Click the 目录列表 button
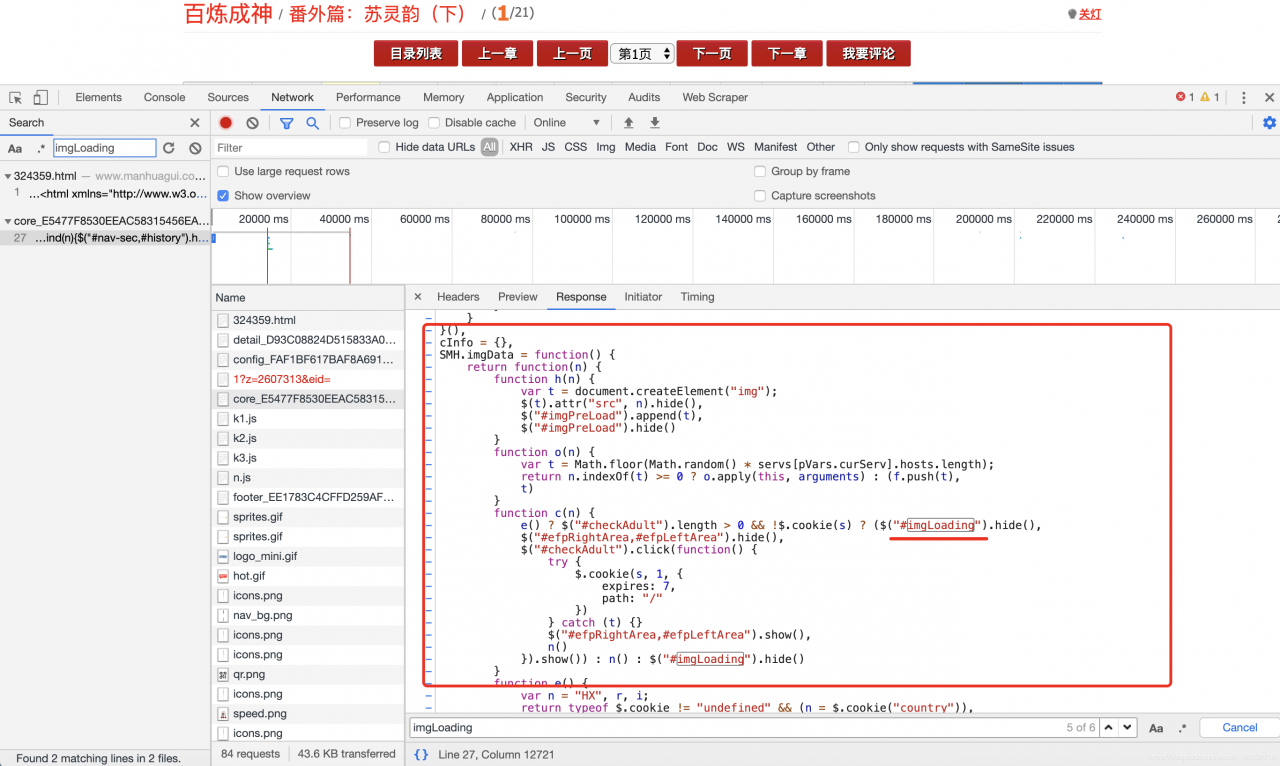This screenshot has height=766, width=1280. [415, 54]
